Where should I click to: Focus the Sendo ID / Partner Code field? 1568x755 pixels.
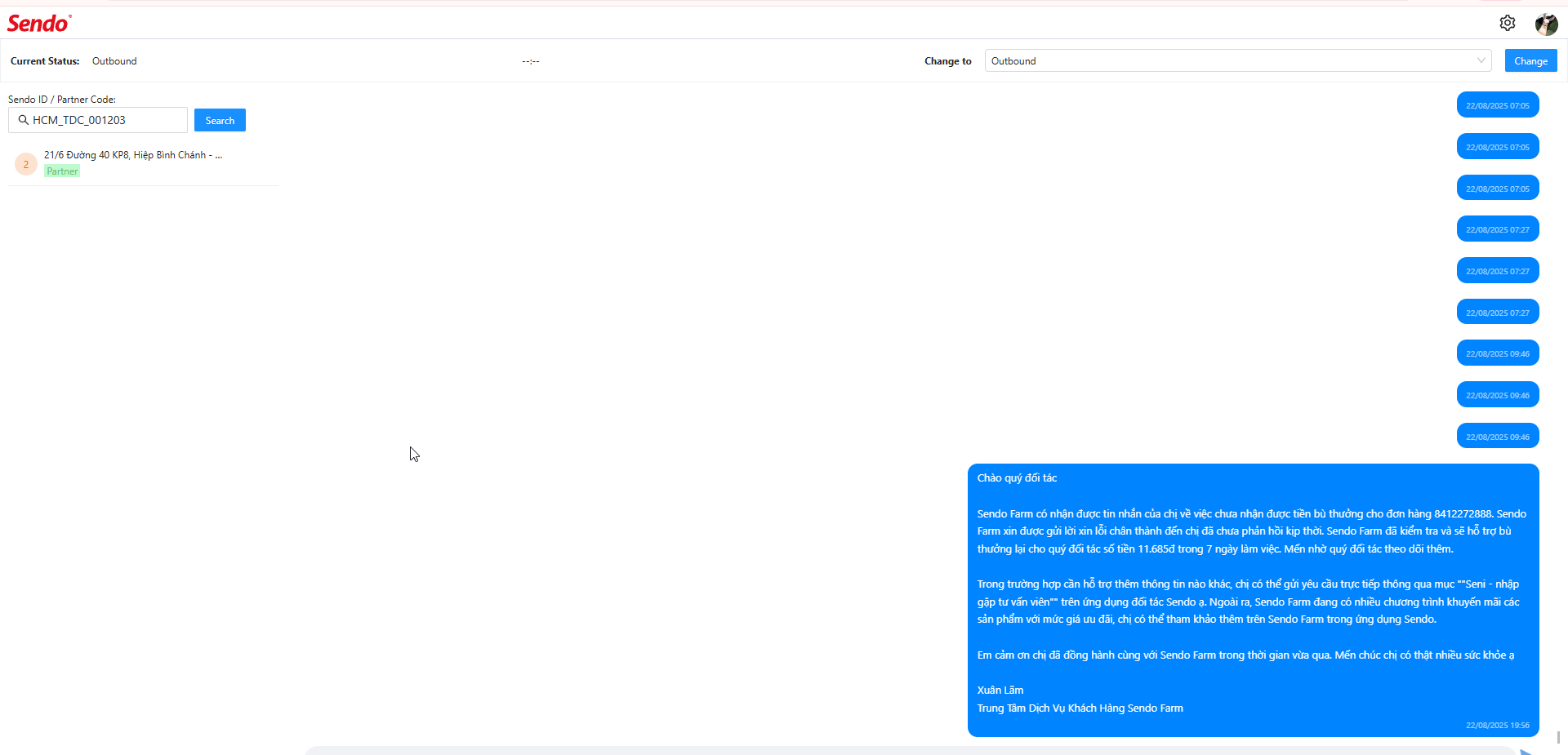[x=98, y=120]
